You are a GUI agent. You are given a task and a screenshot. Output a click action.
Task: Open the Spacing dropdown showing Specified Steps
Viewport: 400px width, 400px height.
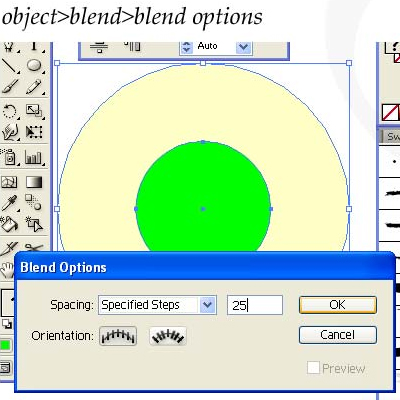[x=157, y=305]
